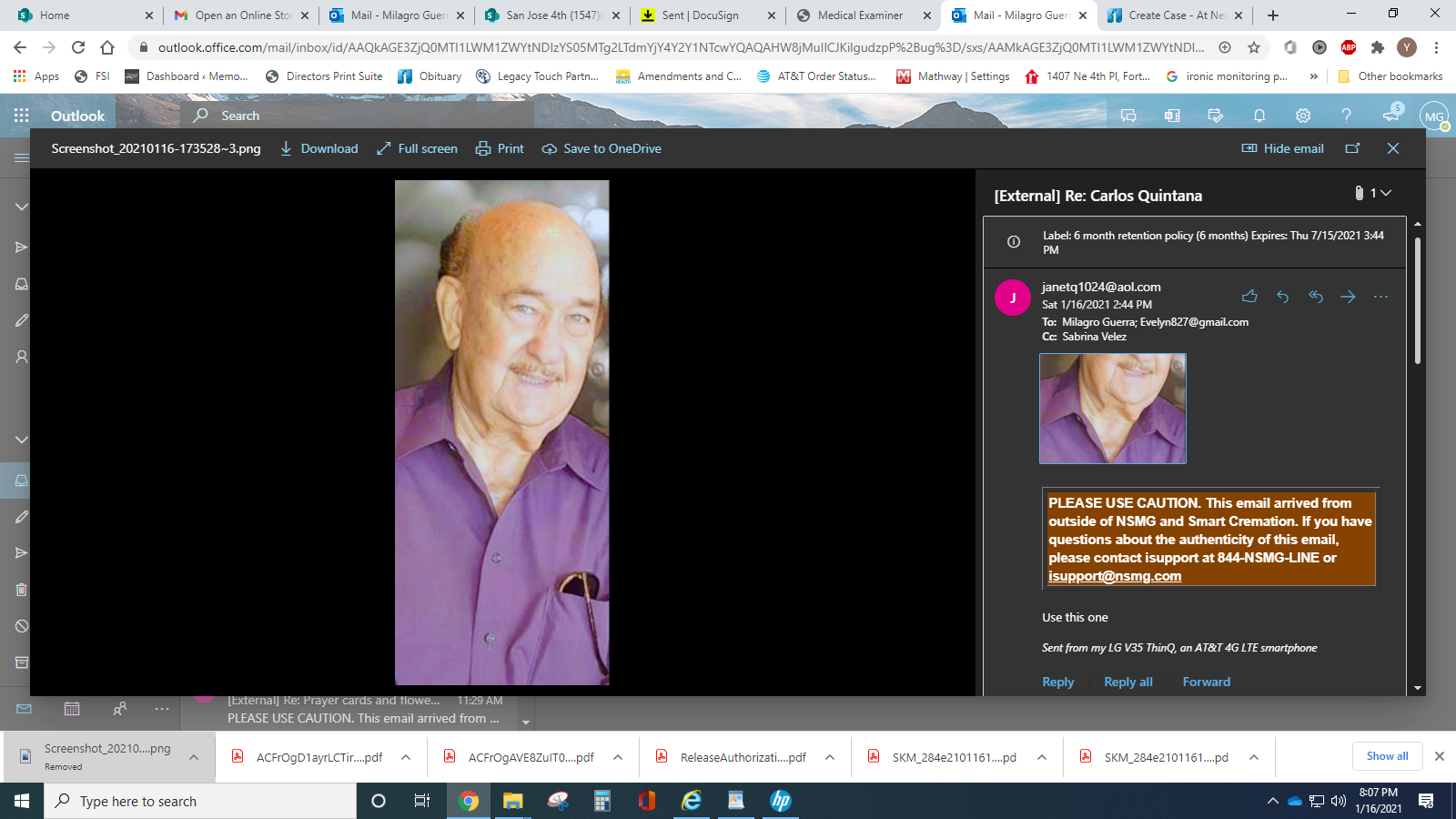
Task: Click the isupport@nsmg.com email link
Action: (1115, 576)
